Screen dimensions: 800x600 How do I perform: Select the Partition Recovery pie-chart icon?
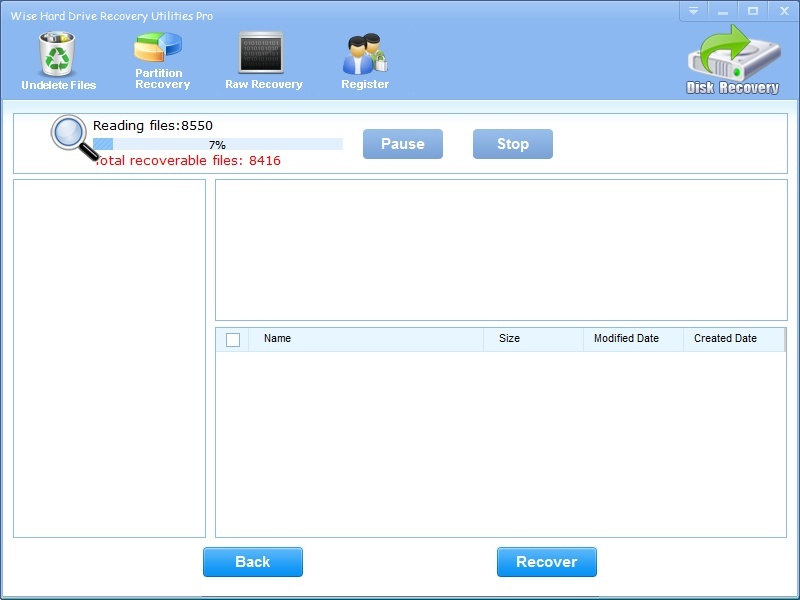[x=158, y=47]
